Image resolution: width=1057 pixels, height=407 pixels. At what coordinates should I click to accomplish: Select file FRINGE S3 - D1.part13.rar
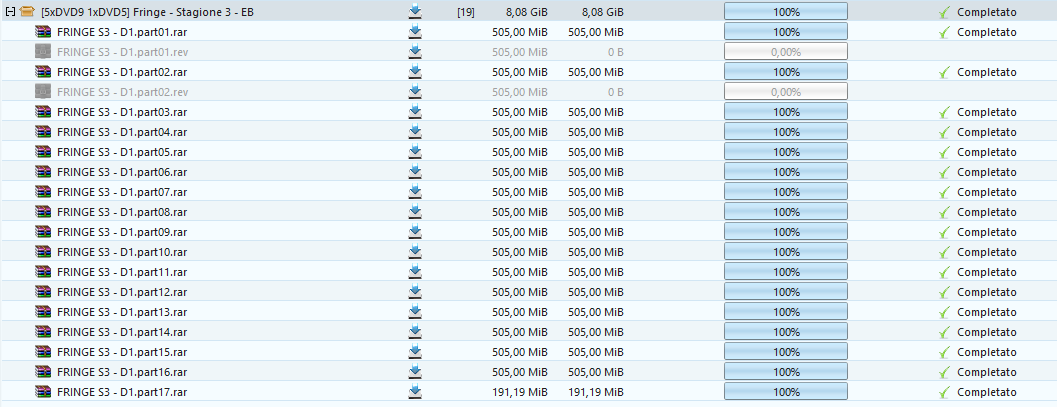coord(122,312)
